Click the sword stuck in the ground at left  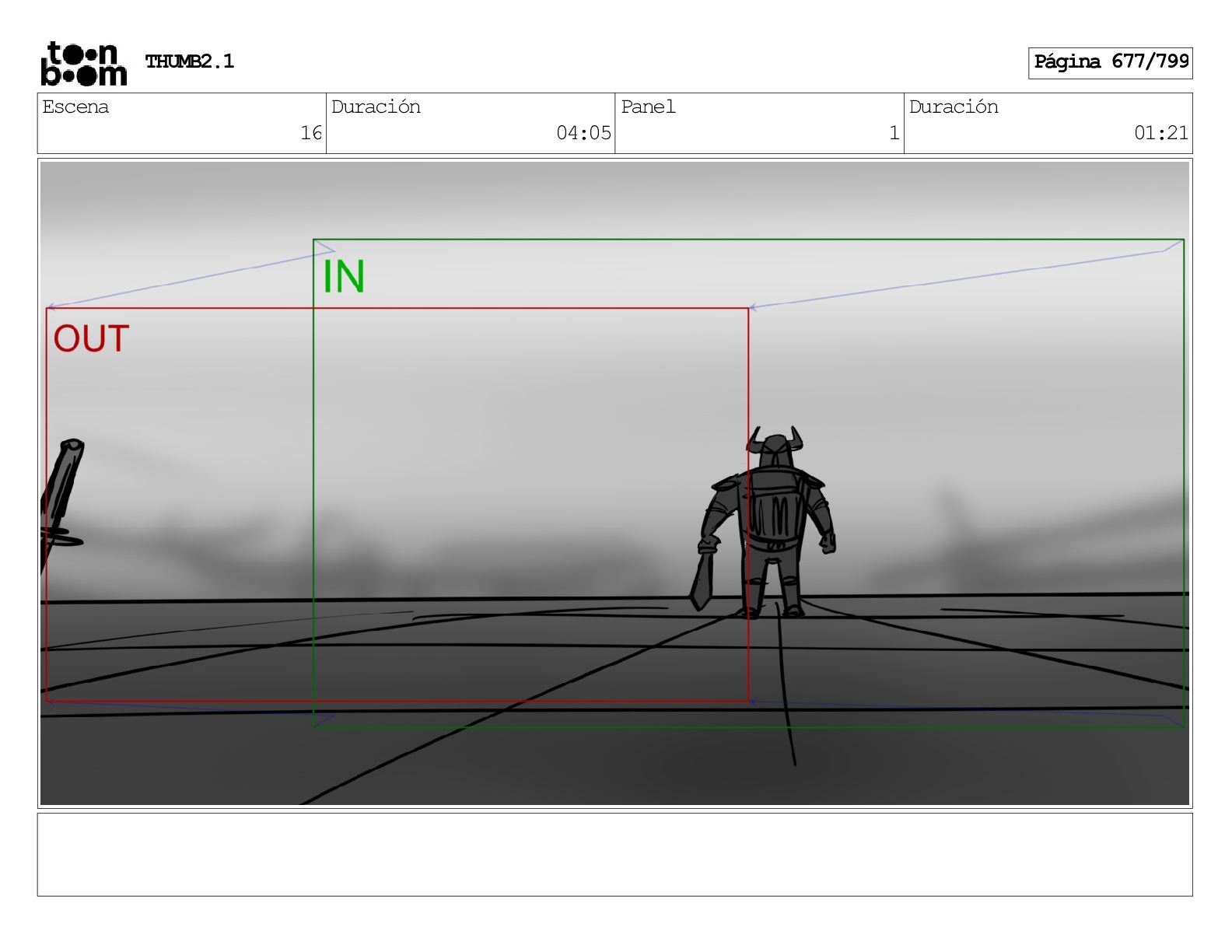[61, 506]
